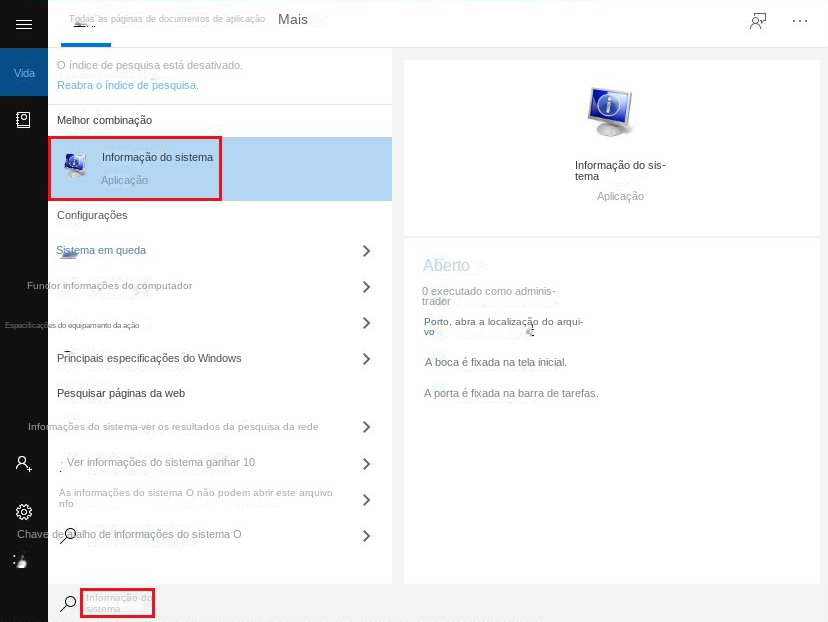Switch to the Todas tab

85,19
